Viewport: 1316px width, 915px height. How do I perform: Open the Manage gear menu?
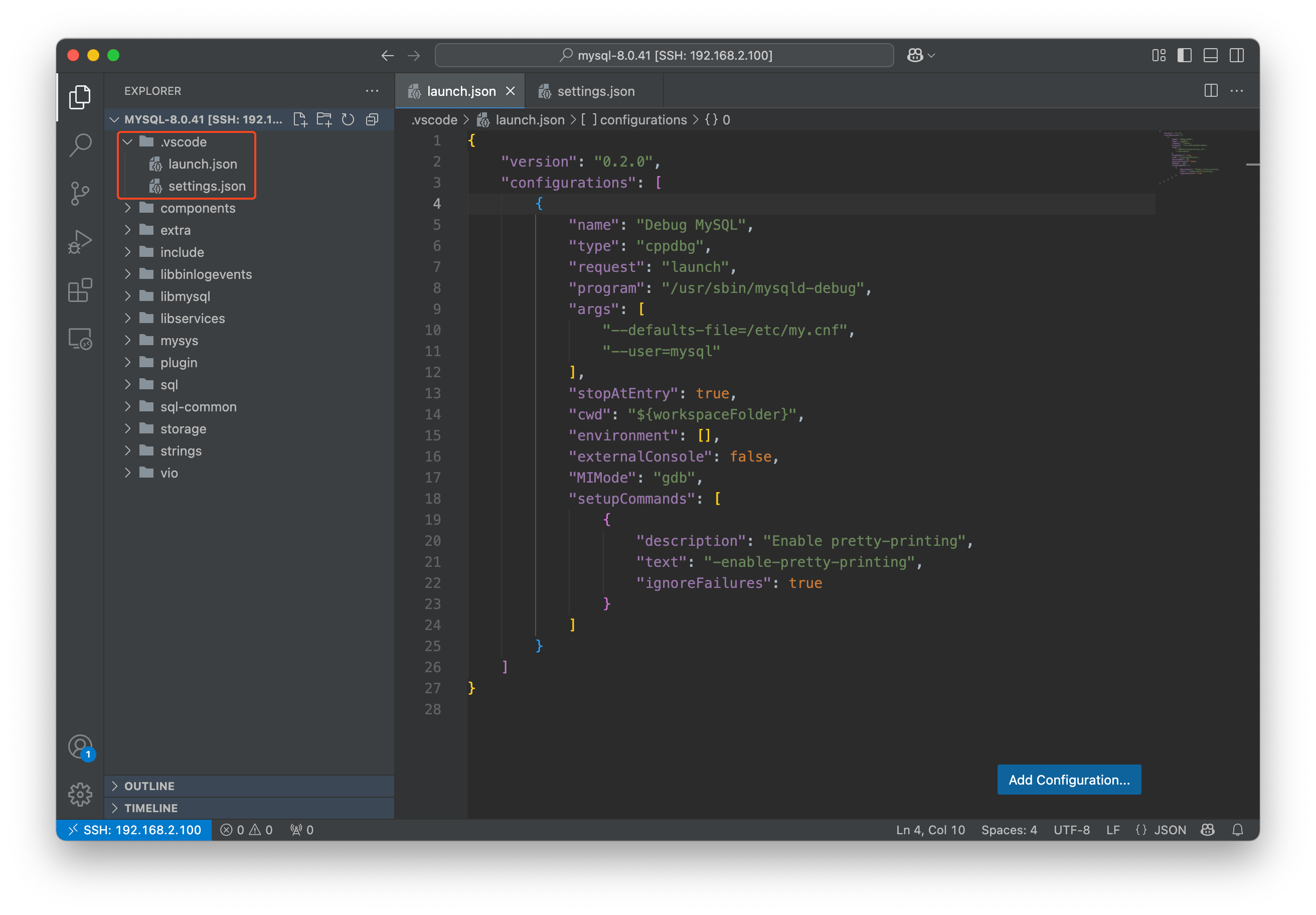click(x=80, y=794)
